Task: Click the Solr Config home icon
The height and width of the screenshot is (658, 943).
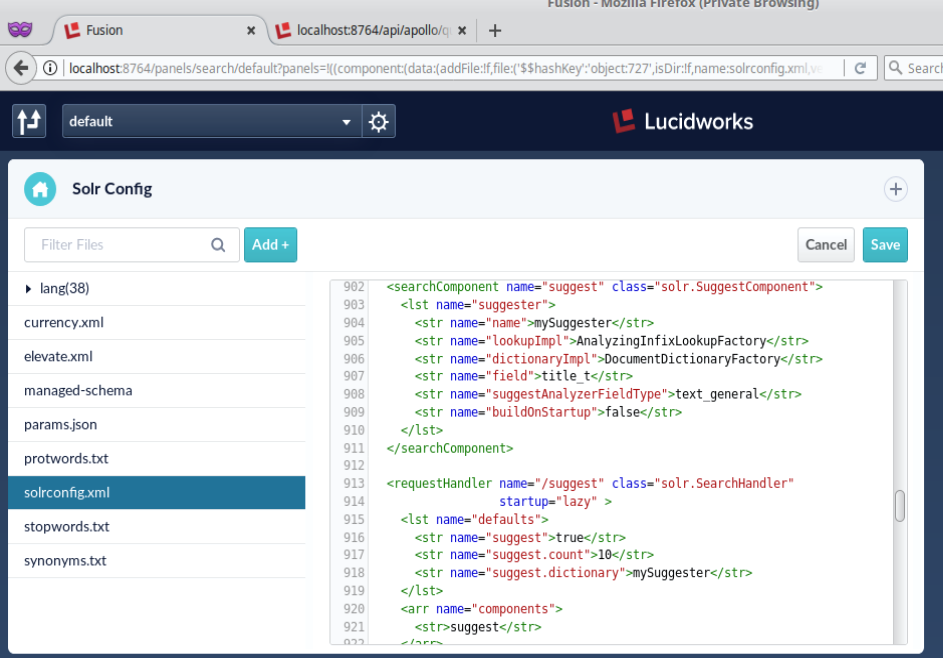Action: point(40,189)
